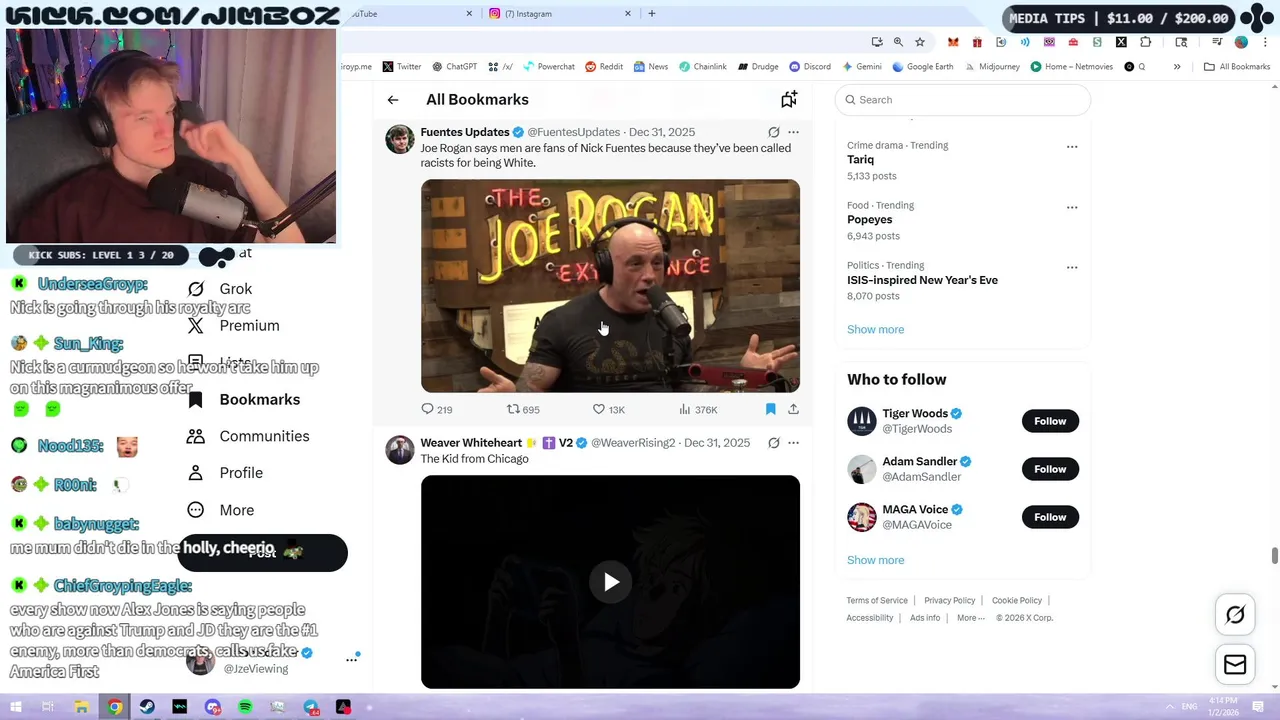Show more trending topics
The image size is (1280, 720).
[875, 329]
